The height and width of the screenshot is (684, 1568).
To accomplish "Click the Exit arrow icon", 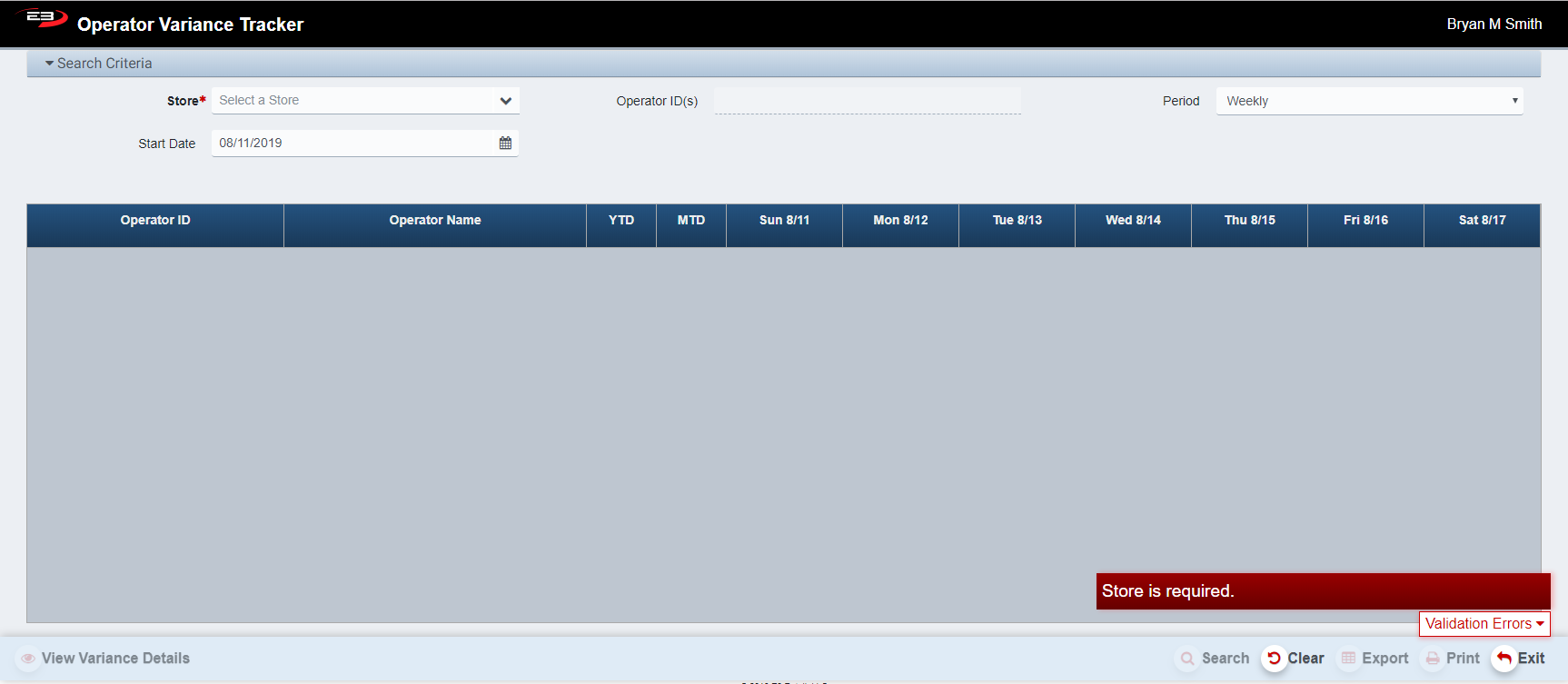I will (x=1504, y=659).
